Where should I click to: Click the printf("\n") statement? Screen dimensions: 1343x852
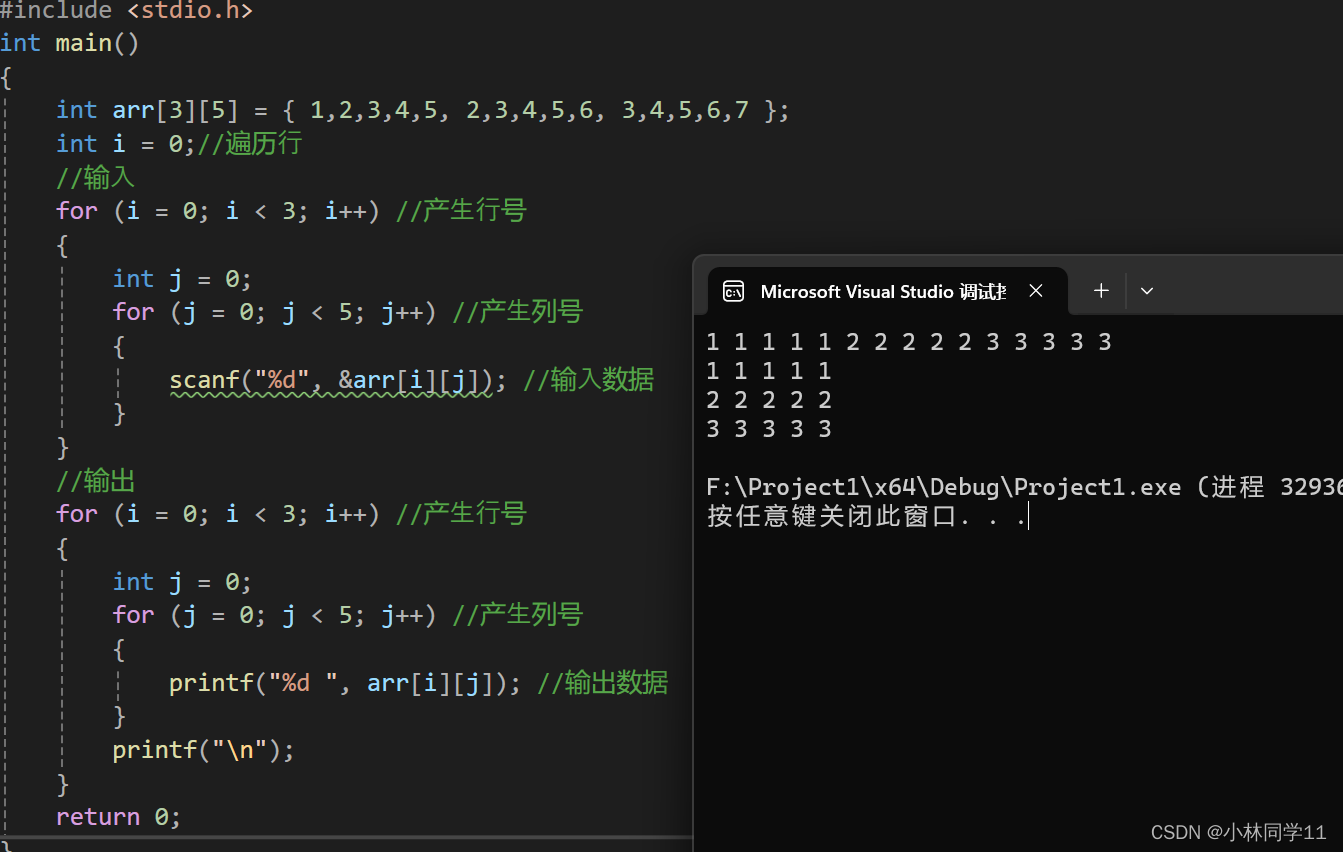203,750
